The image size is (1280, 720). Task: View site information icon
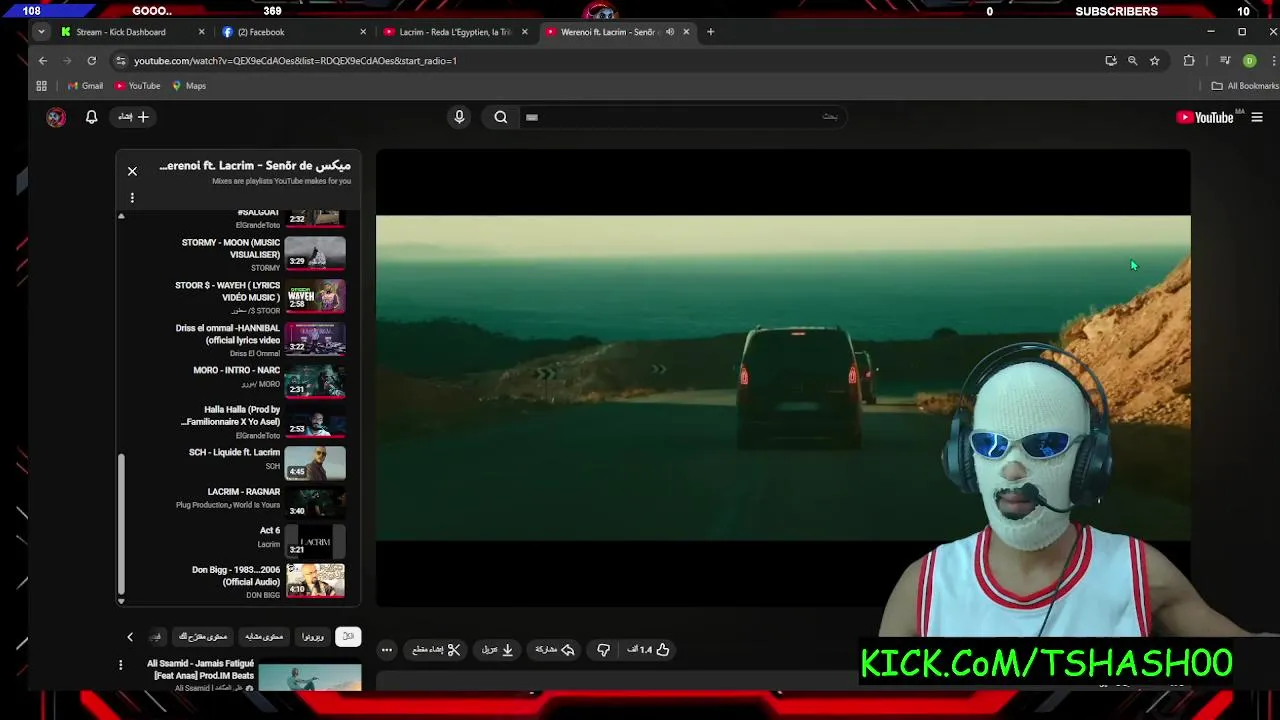(x=121, y=61)
